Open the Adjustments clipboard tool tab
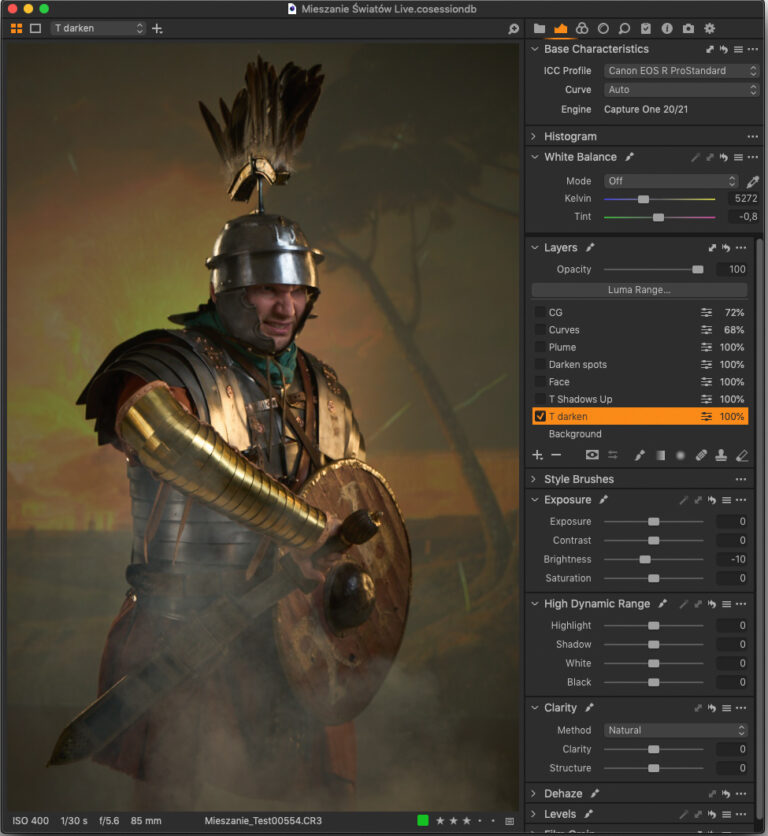This screenshot has width=768, height=836. [x=646, y=28]
